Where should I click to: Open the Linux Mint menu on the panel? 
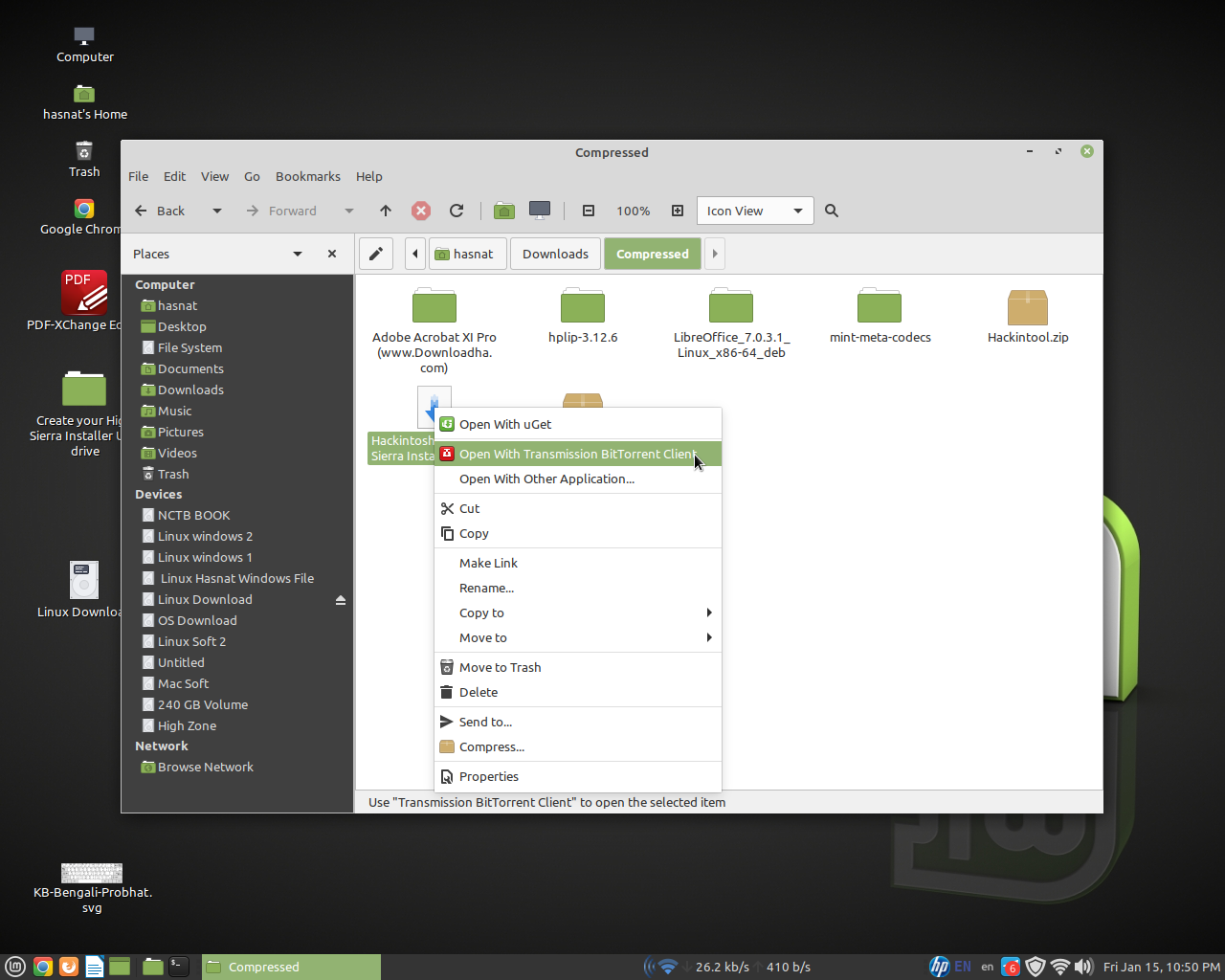coord(15,967)
